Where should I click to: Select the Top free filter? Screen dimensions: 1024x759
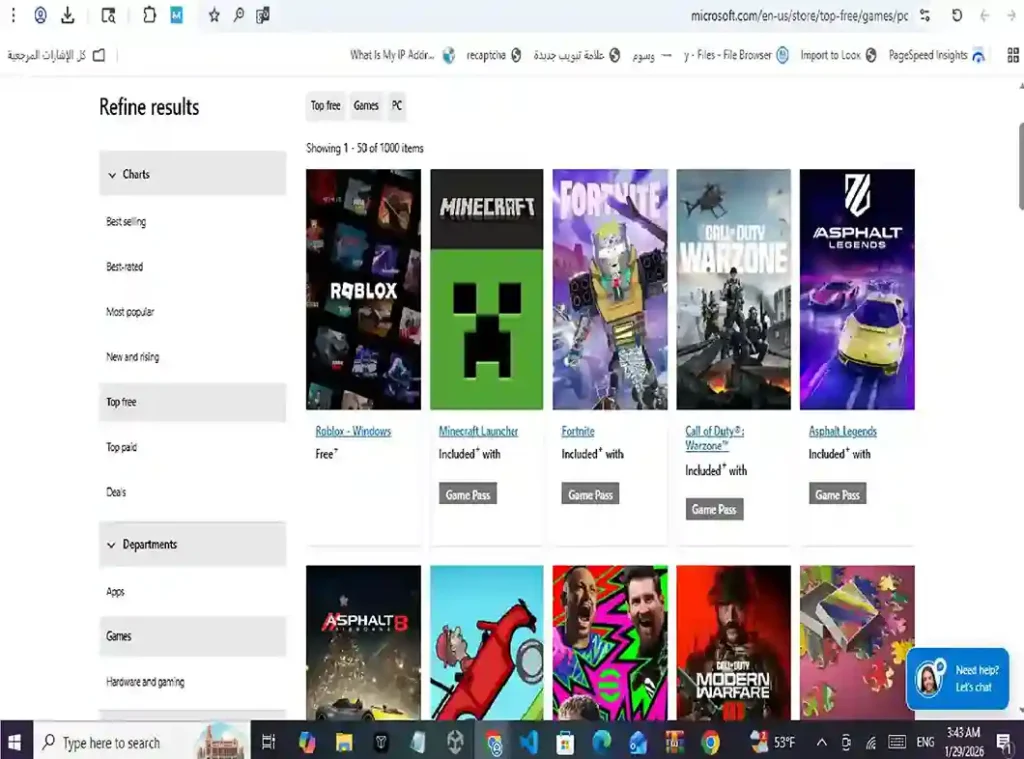120,401
